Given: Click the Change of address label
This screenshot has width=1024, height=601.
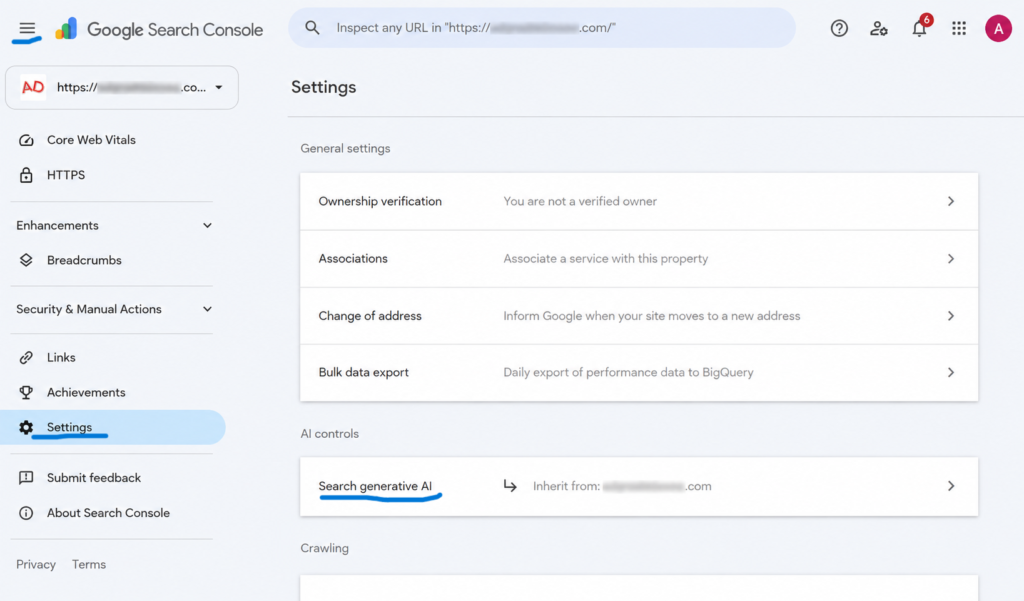Looking at the screenshot, I should click(370, 316).
